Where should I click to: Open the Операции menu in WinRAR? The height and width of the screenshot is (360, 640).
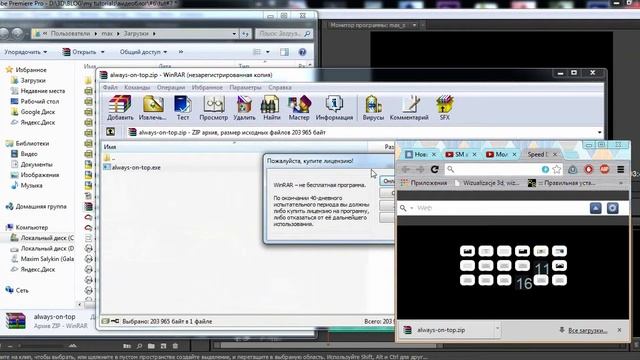pyautogui.click(x=171, y=87)
